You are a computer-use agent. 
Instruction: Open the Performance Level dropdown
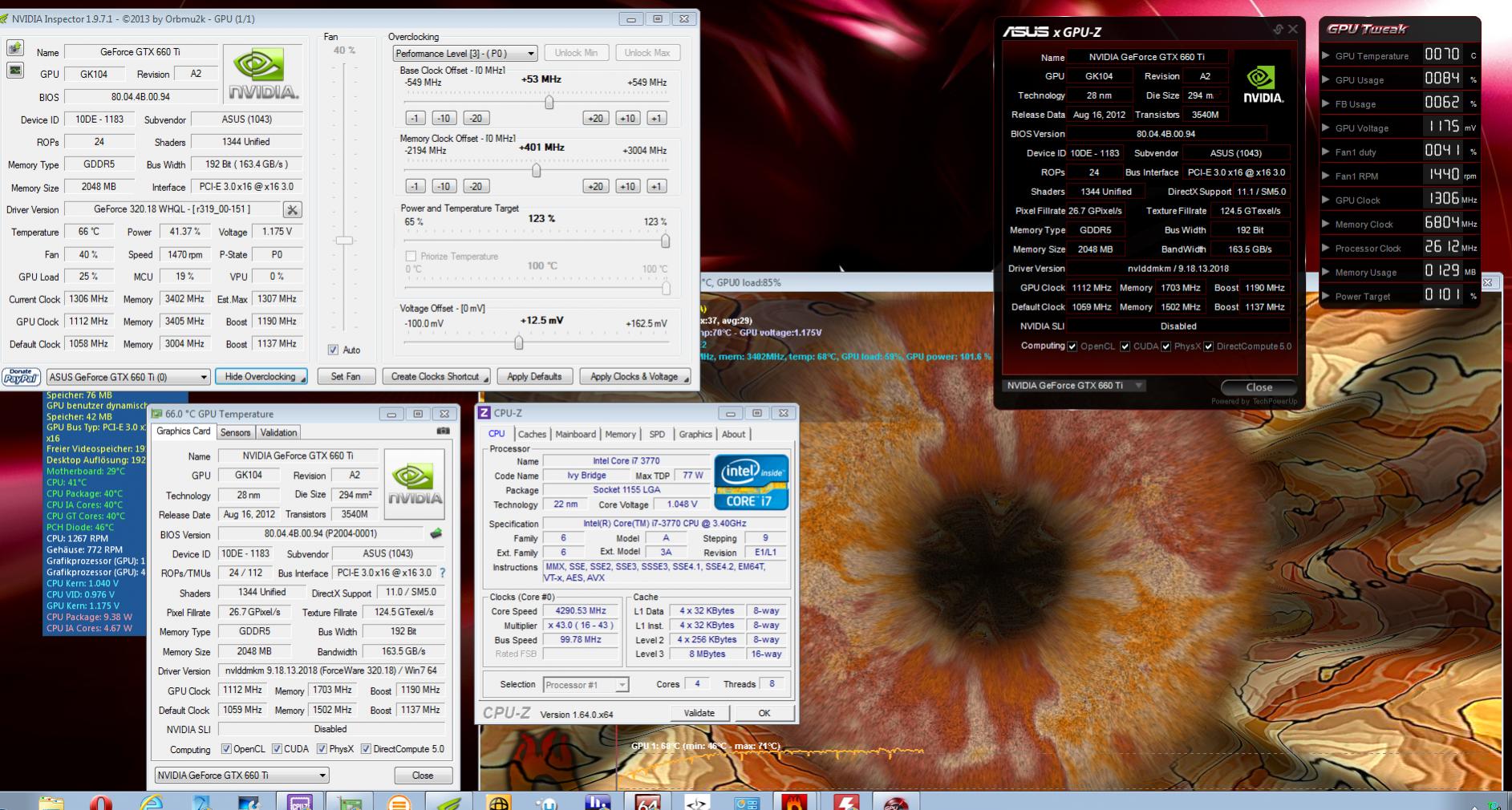point(465,54)
